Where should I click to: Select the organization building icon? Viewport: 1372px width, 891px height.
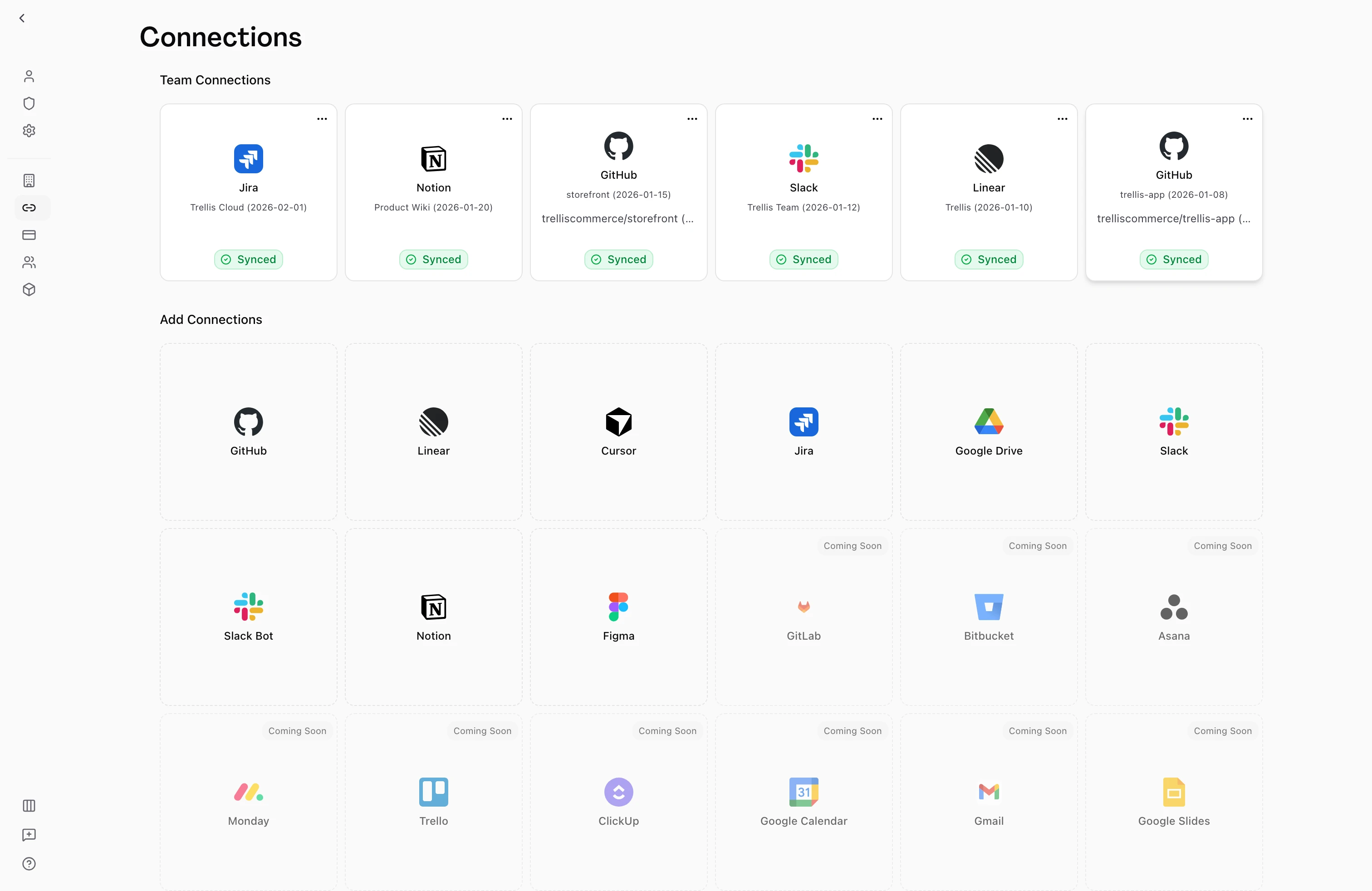coord(29,181)
